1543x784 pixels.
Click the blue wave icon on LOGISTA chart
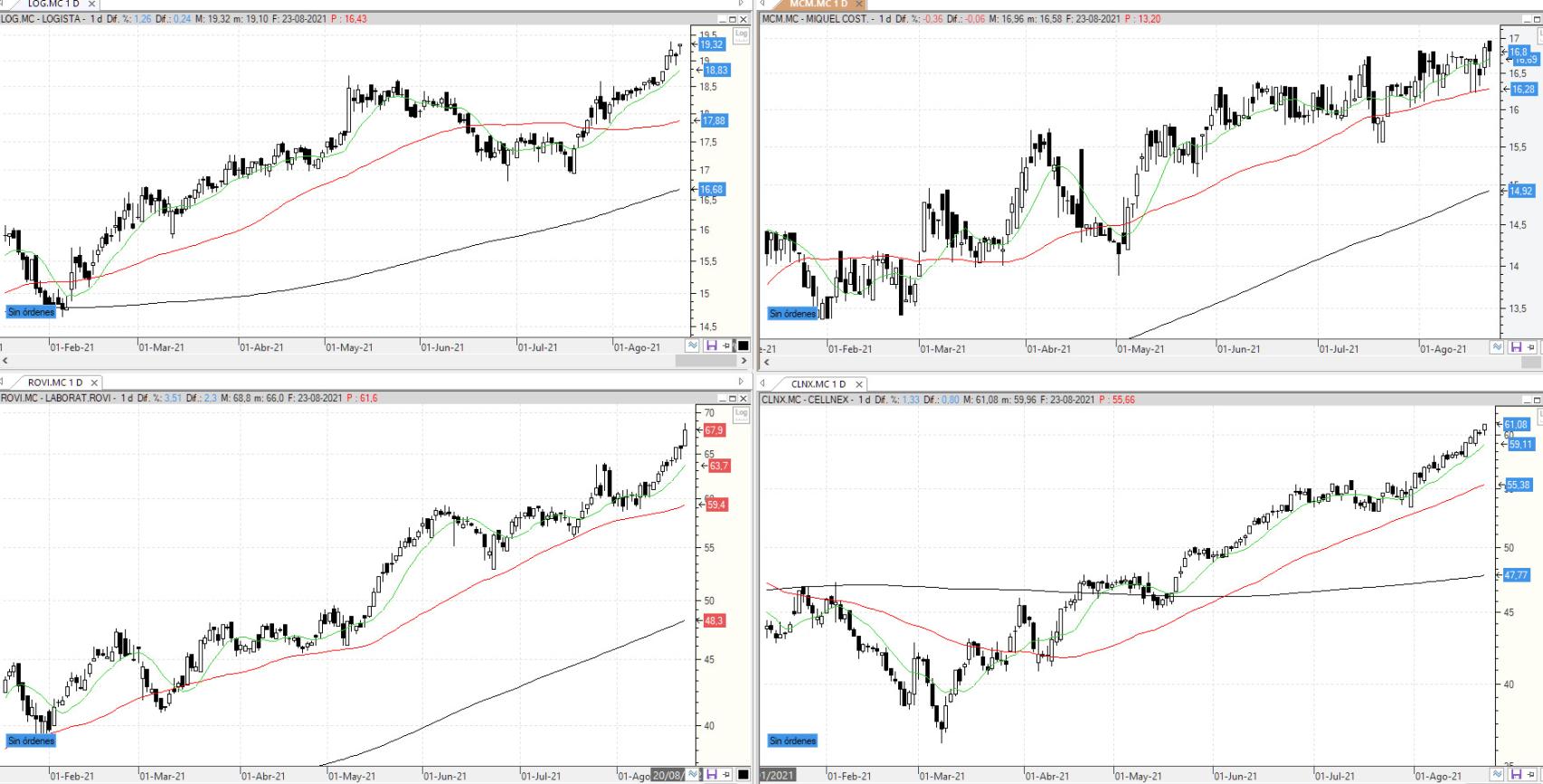693,345
